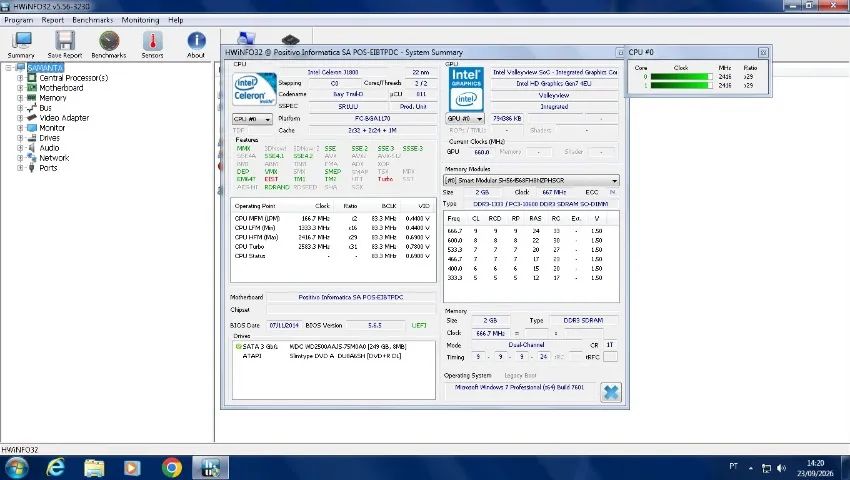Open the Report menu
The height and width of the screenshot is (480, 850).
pos(53,20)
